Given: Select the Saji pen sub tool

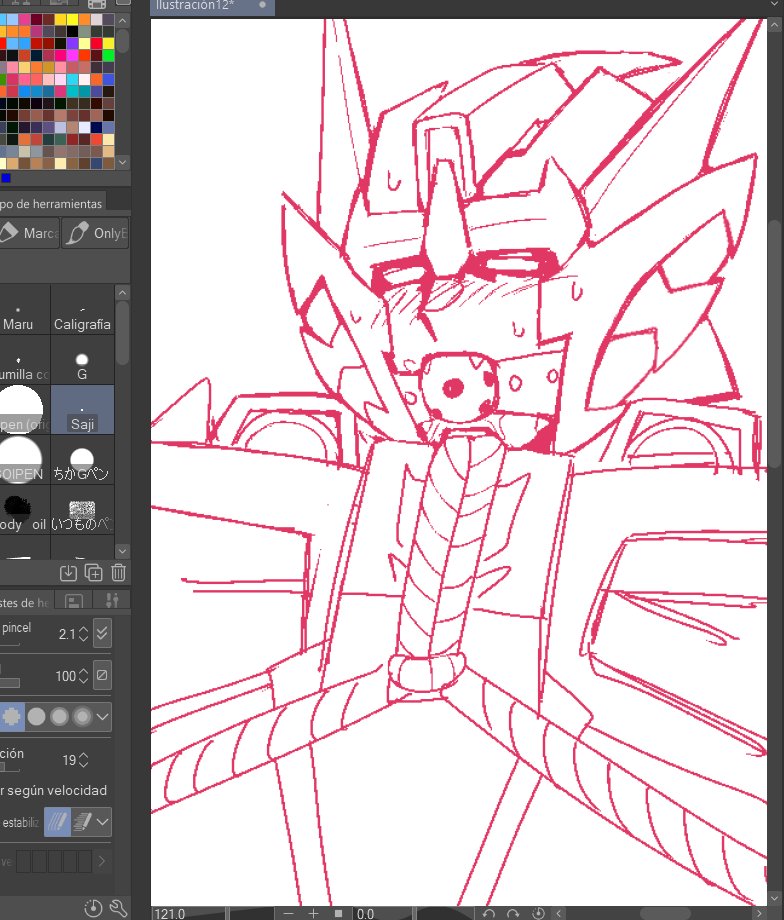Looking at the screenshot, I should 82,410.
